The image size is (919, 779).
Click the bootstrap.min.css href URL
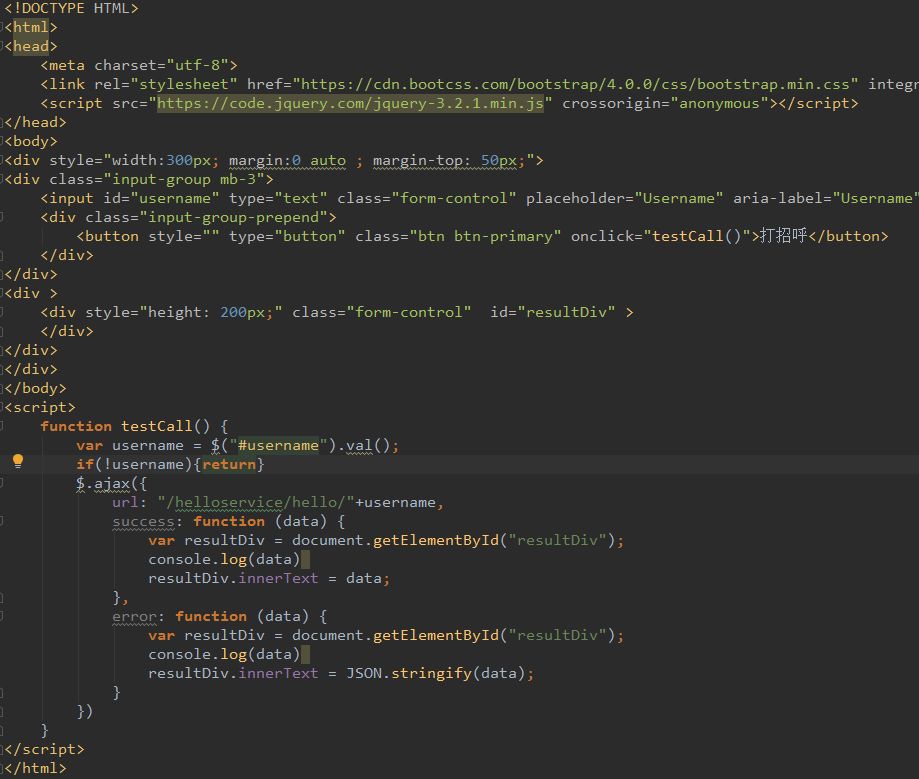point(575,84)
